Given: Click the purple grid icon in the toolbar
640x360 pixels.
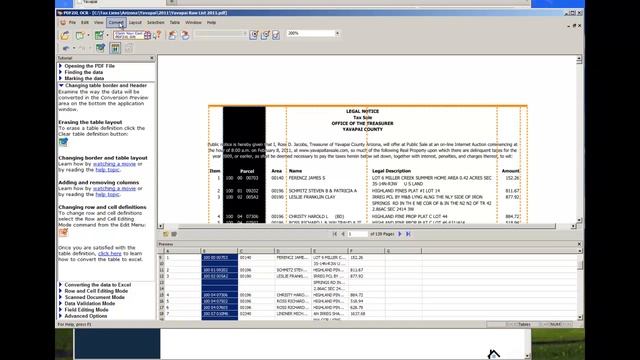Looking at the screenshot, I should click(148, 36).
